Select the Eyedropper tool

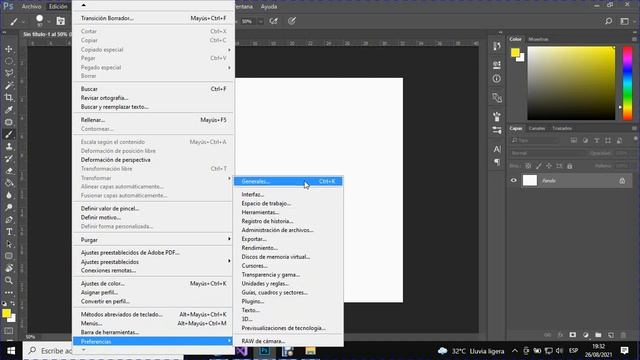click(9, 110)
